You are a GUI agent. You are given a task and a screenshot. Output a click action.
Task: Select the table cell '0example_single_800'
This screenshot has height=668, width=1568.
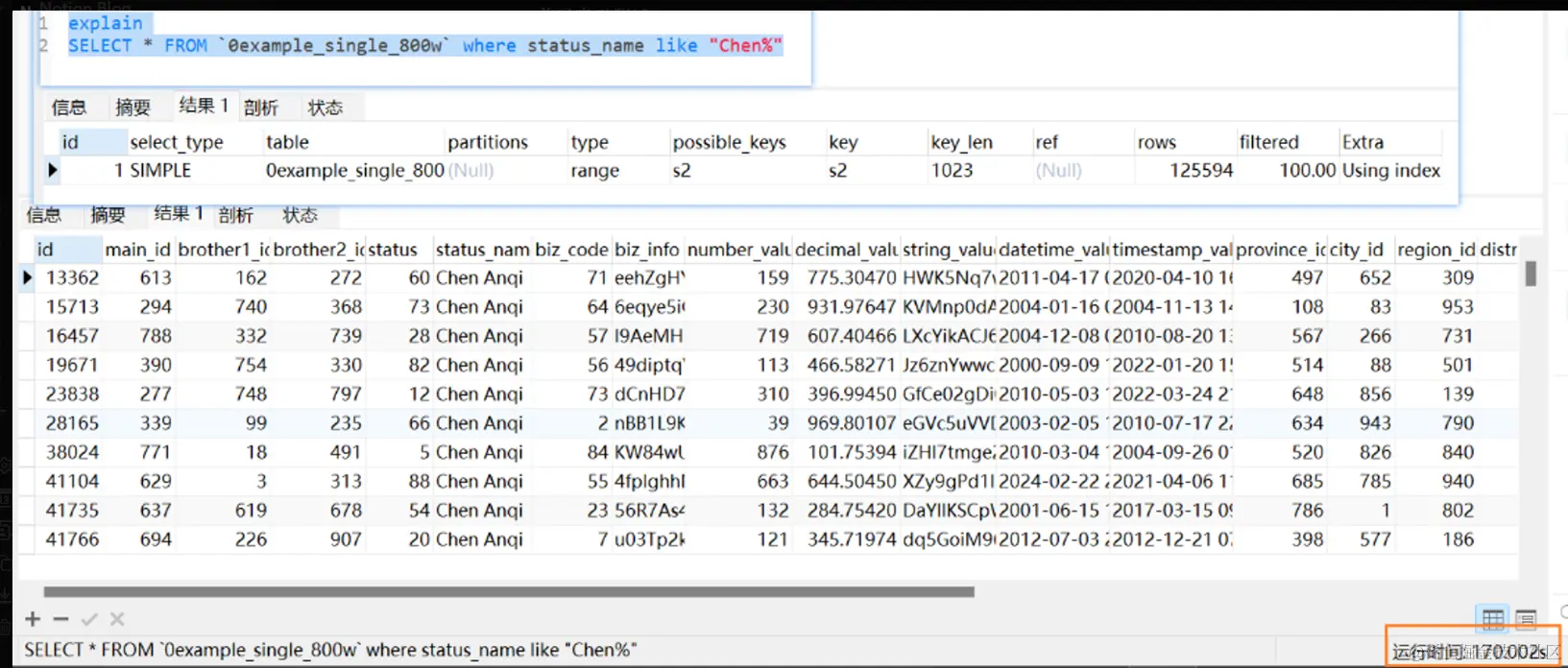(x=354, y=171)
